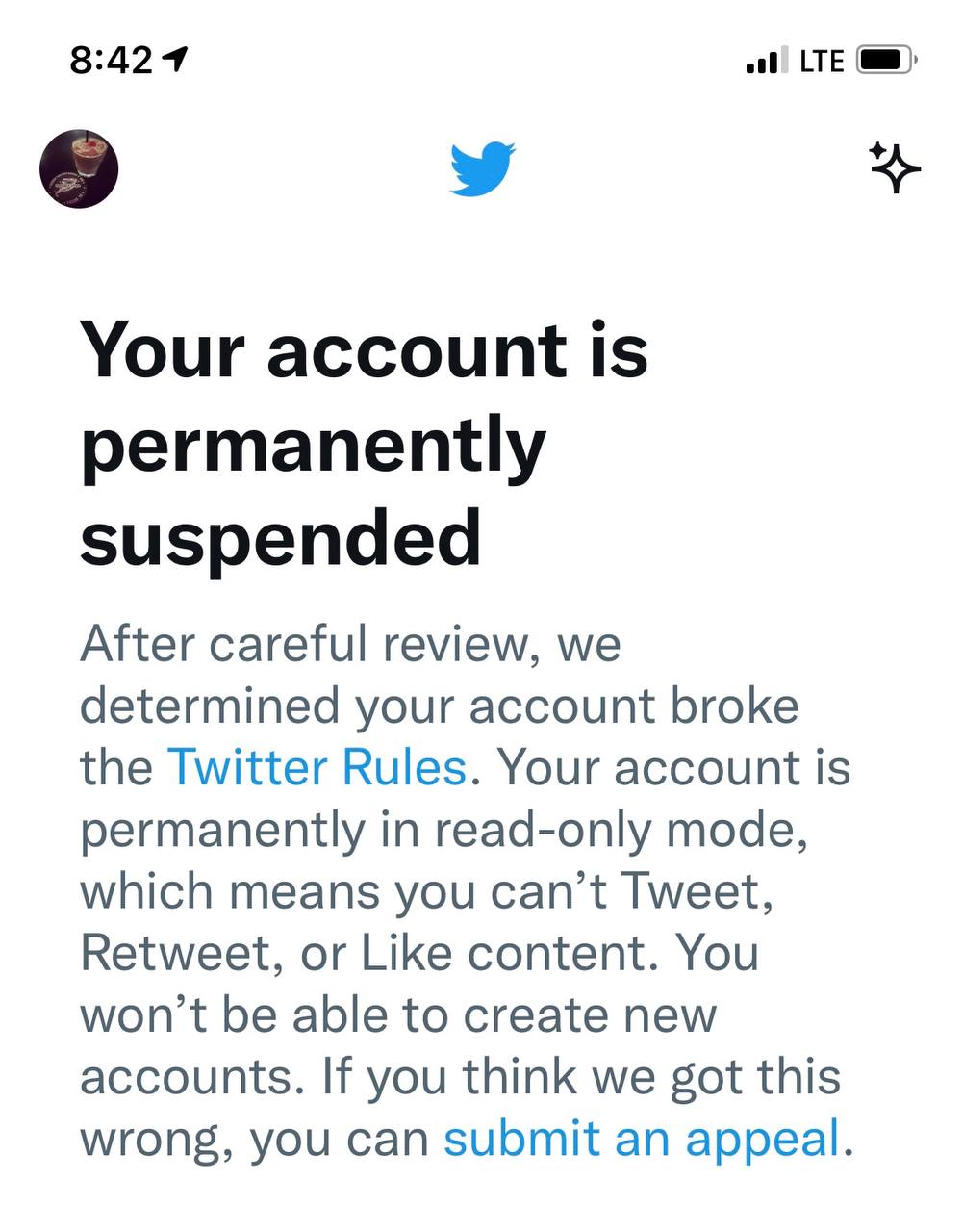The image size is (963, 1232).
Task: Open the sparkle timeline options icon
Action: (894, 167)
